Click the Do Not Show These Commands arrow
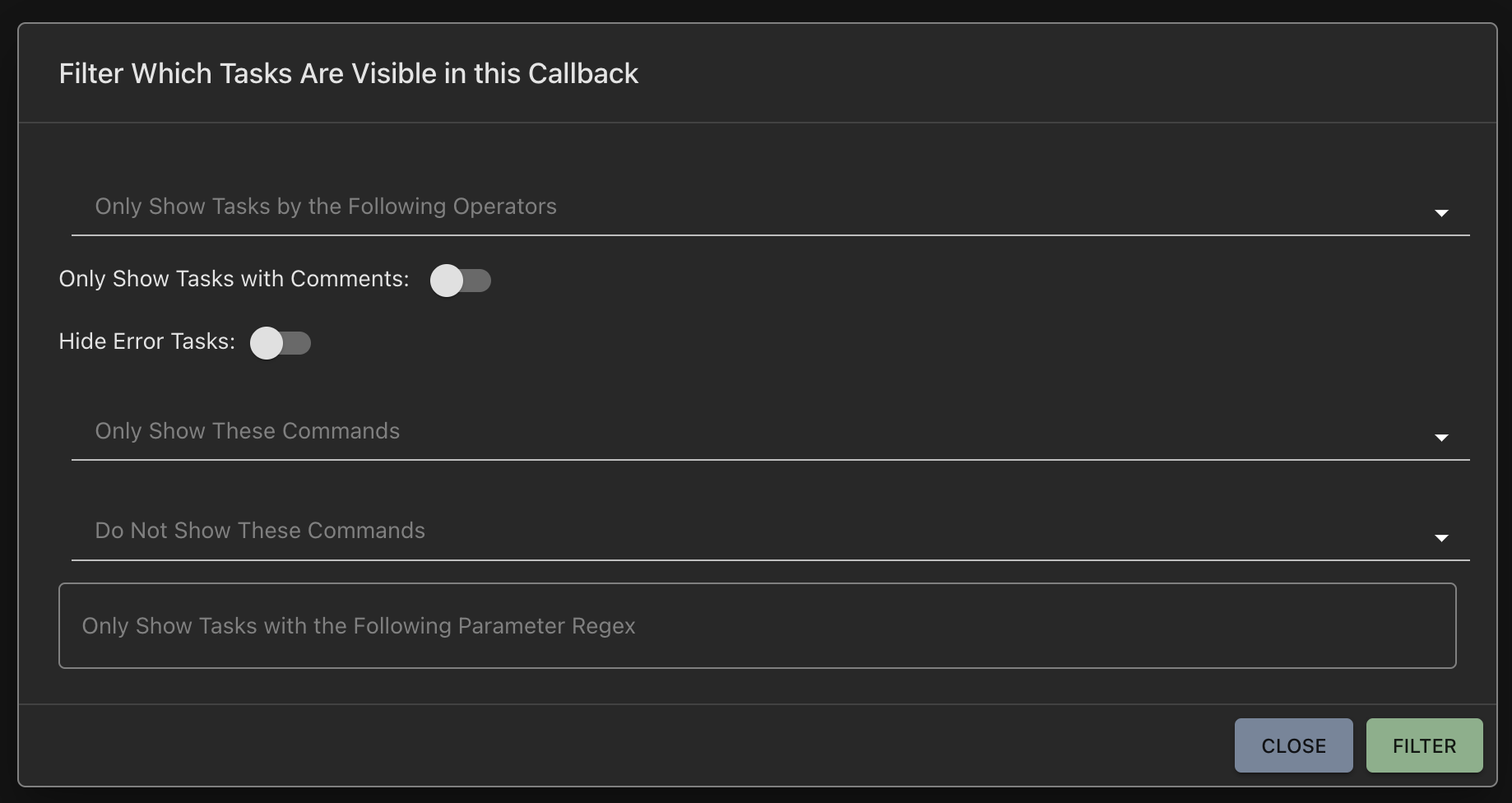 click(x=1441, y=538)
